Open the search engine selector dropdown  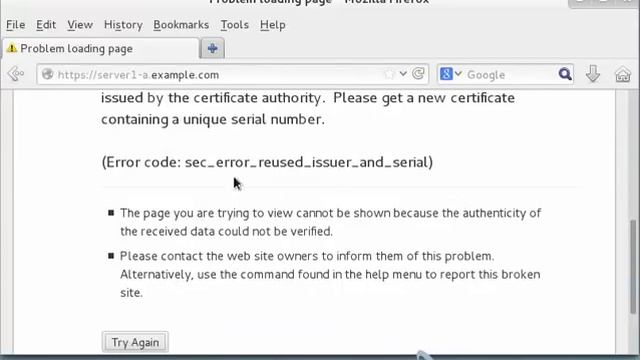(x=451, y=74)
